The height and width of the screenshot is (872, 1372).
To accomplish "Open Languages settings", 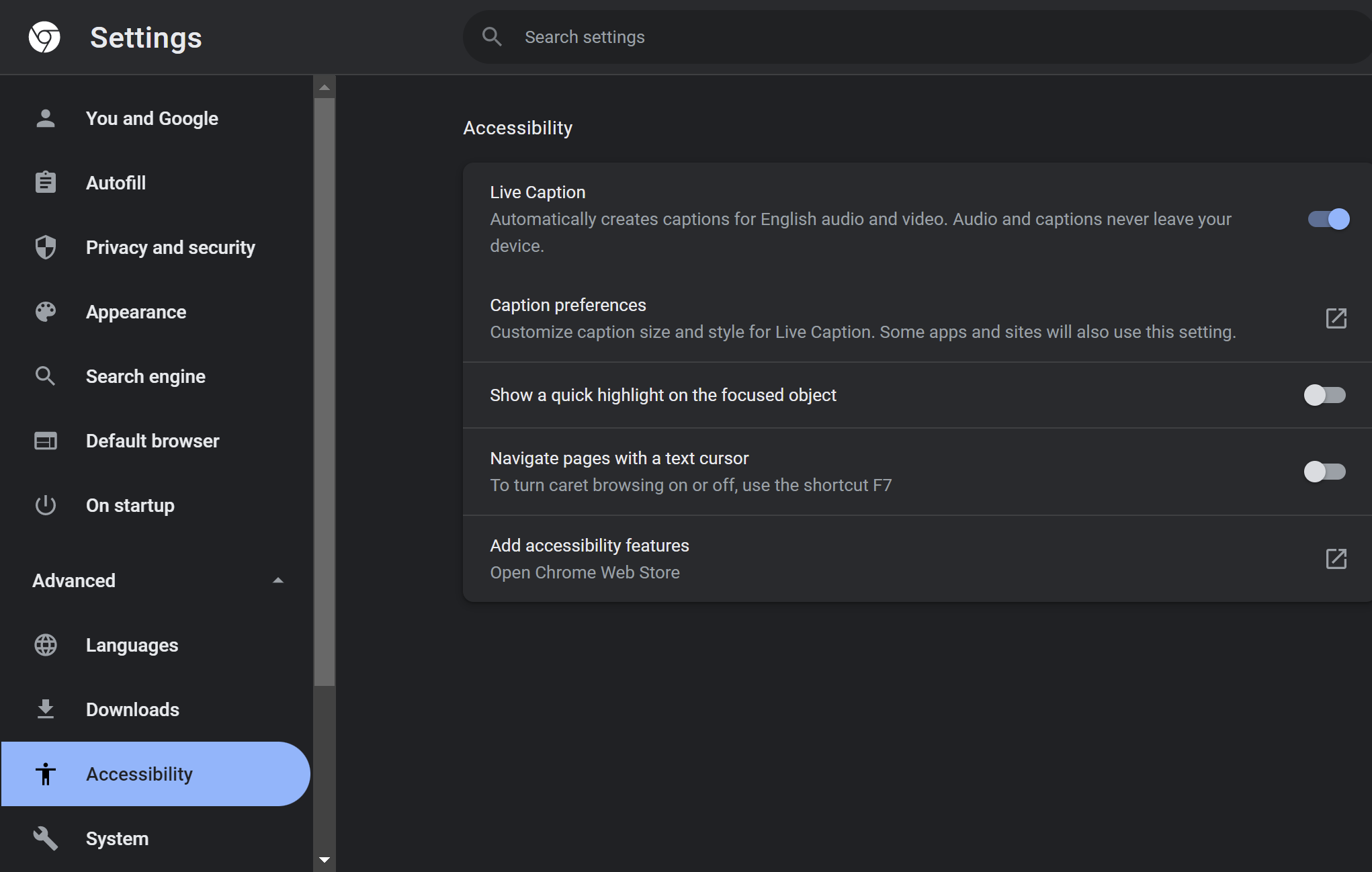I will 156,645.
